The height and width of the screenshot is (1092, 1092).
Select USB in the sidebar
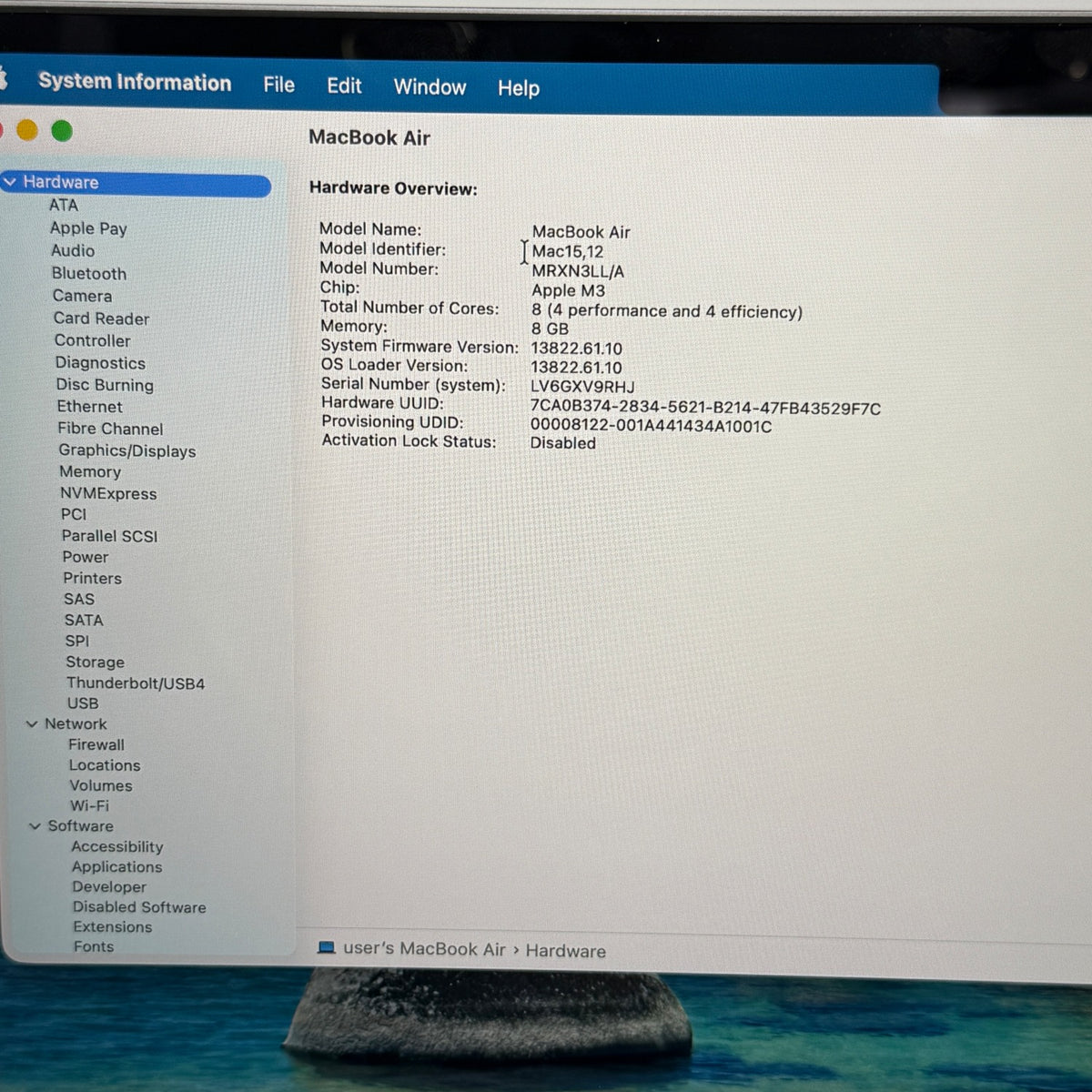(x=83, y=703)
